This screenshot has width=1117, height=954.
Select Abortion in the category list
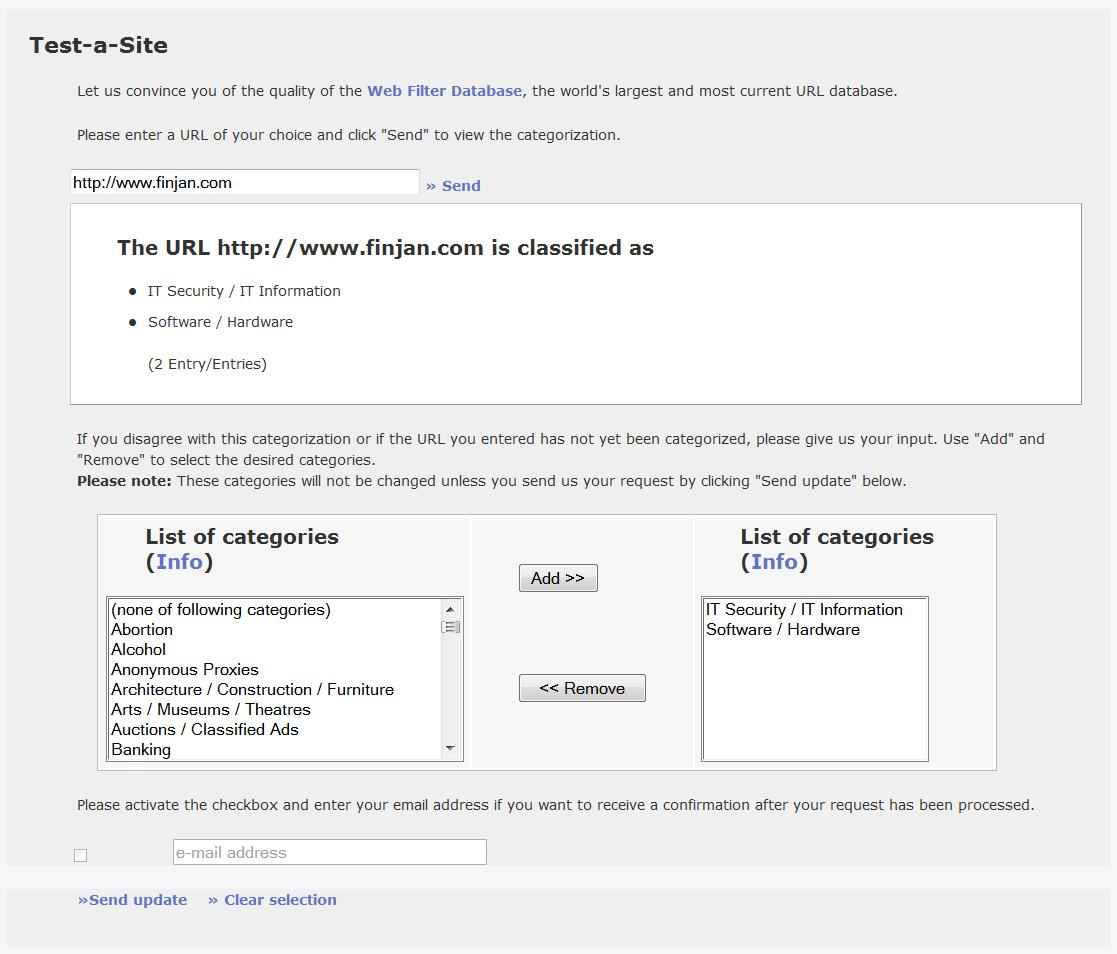(142, 630)
